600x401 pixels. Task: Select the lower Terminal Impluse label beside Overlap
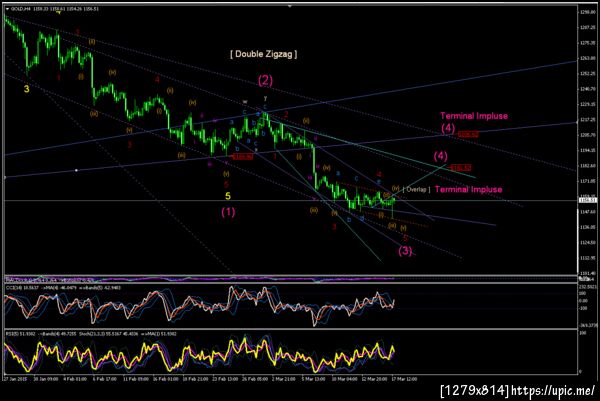pyautogui.click(x=469, y=189)
